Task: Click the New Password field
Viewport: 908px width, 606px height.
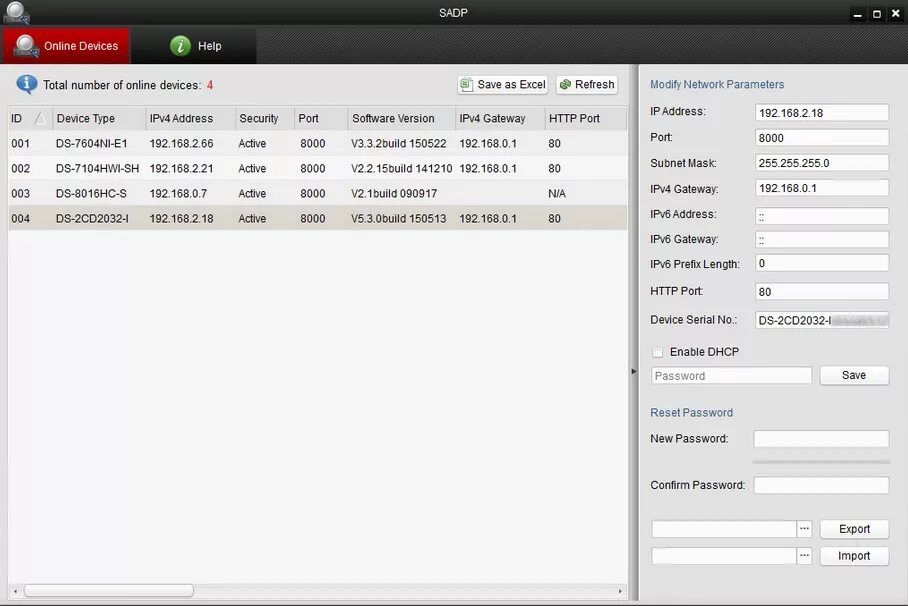Action: pyautogui.click(x=821, y=439)
